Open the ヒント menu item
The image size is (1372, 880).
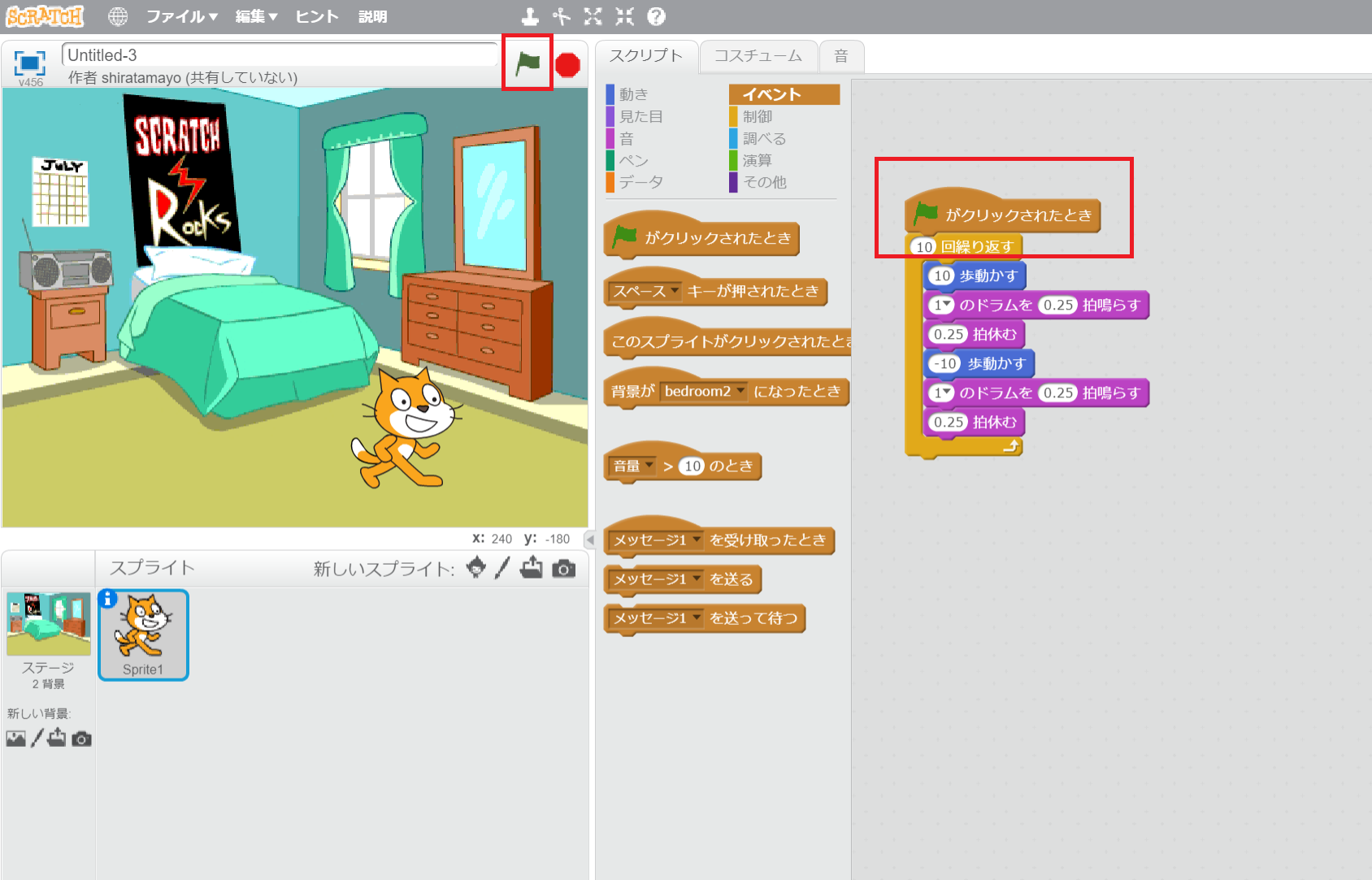coord(316,16)
